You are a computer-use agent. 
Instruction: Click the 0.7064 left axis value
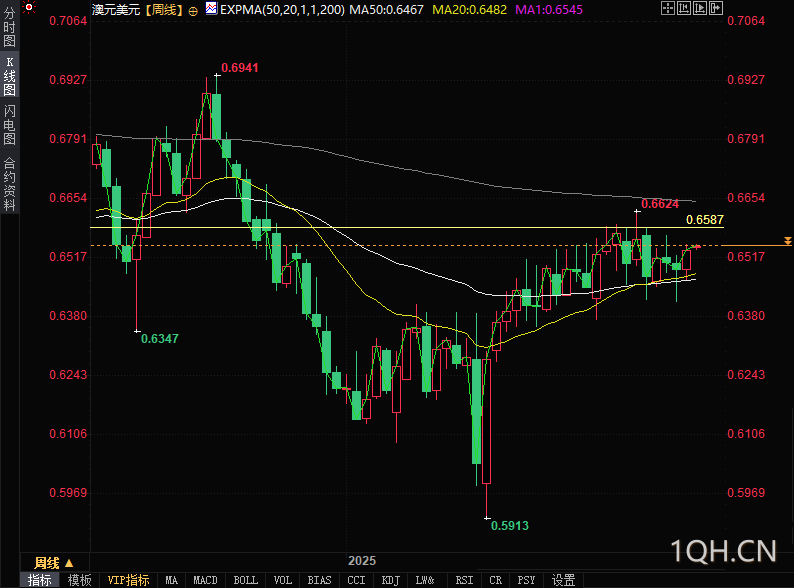pyautogui.click(x=68, y=21)
